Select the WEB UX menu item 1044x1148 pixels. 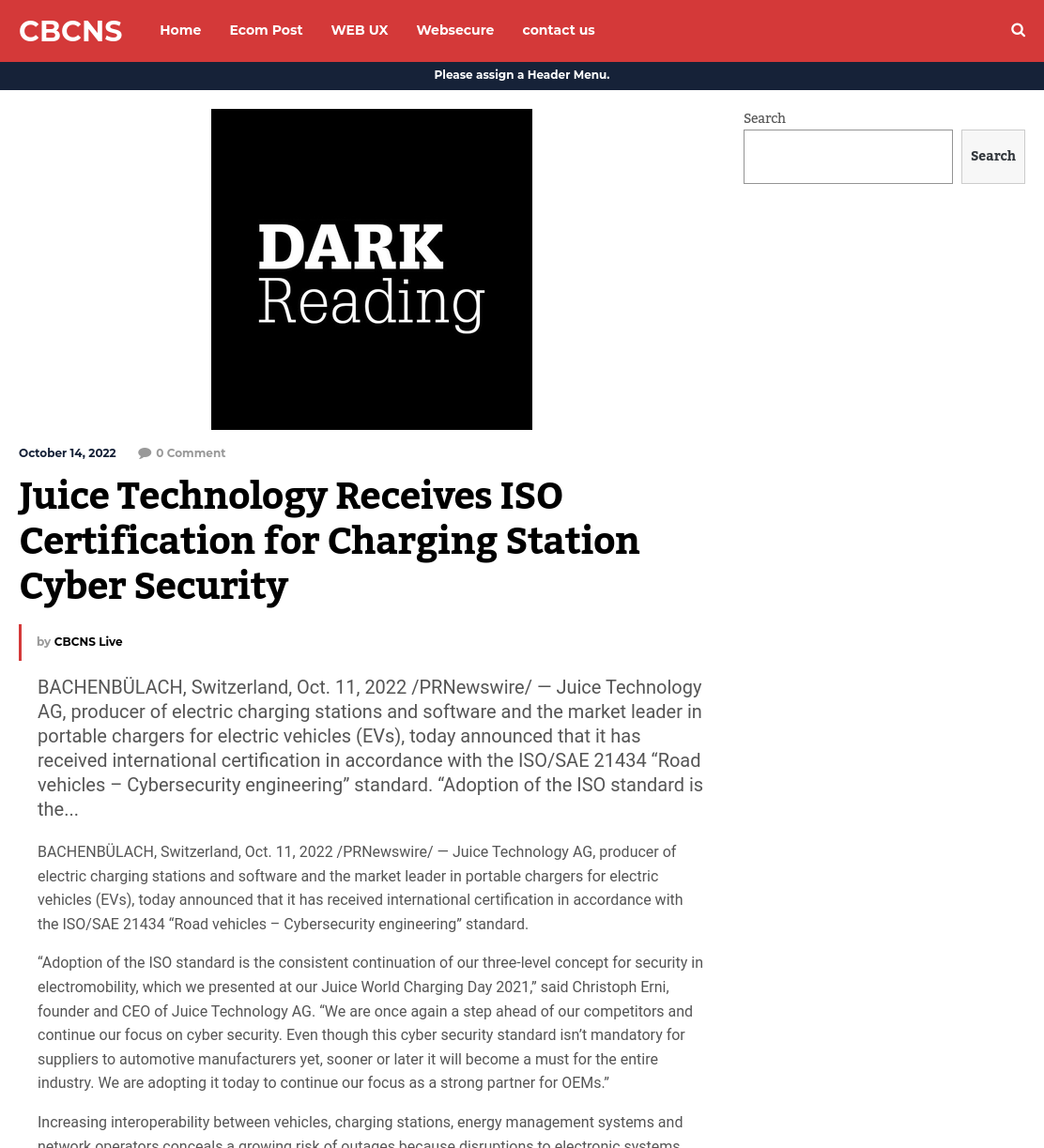click(x=360, y=30)
